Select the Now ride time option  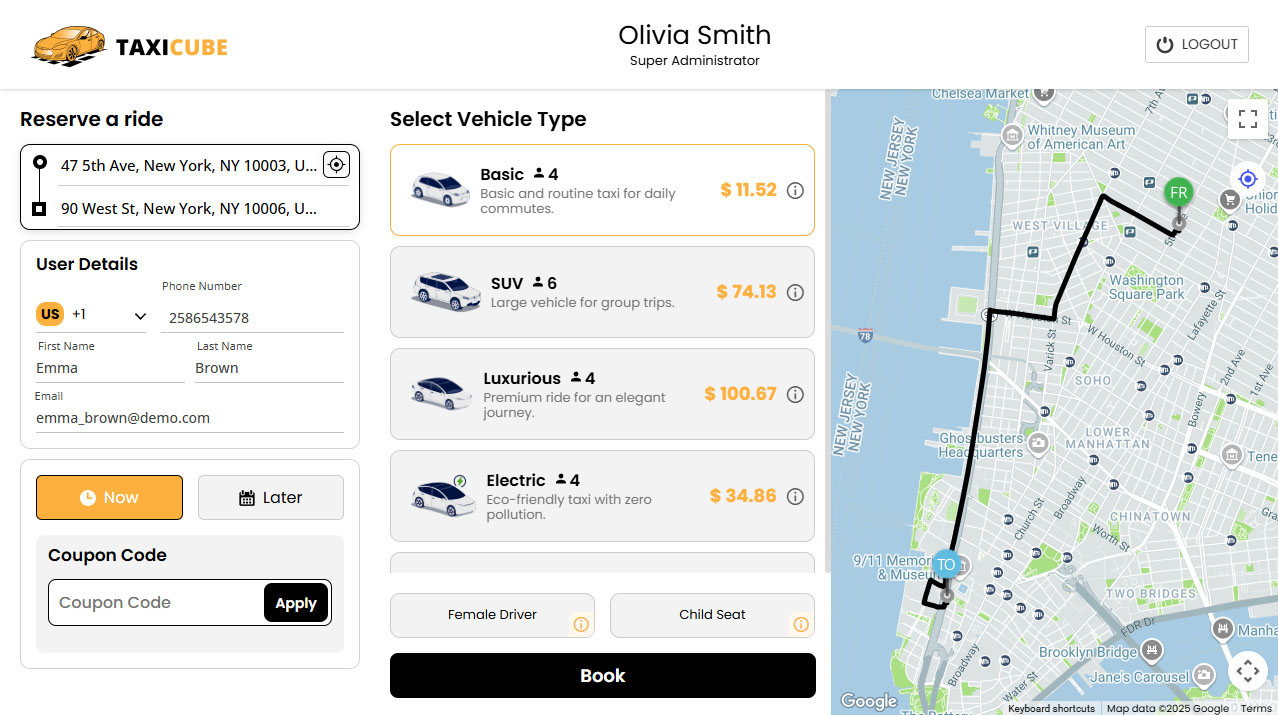(x=109, y=497)
